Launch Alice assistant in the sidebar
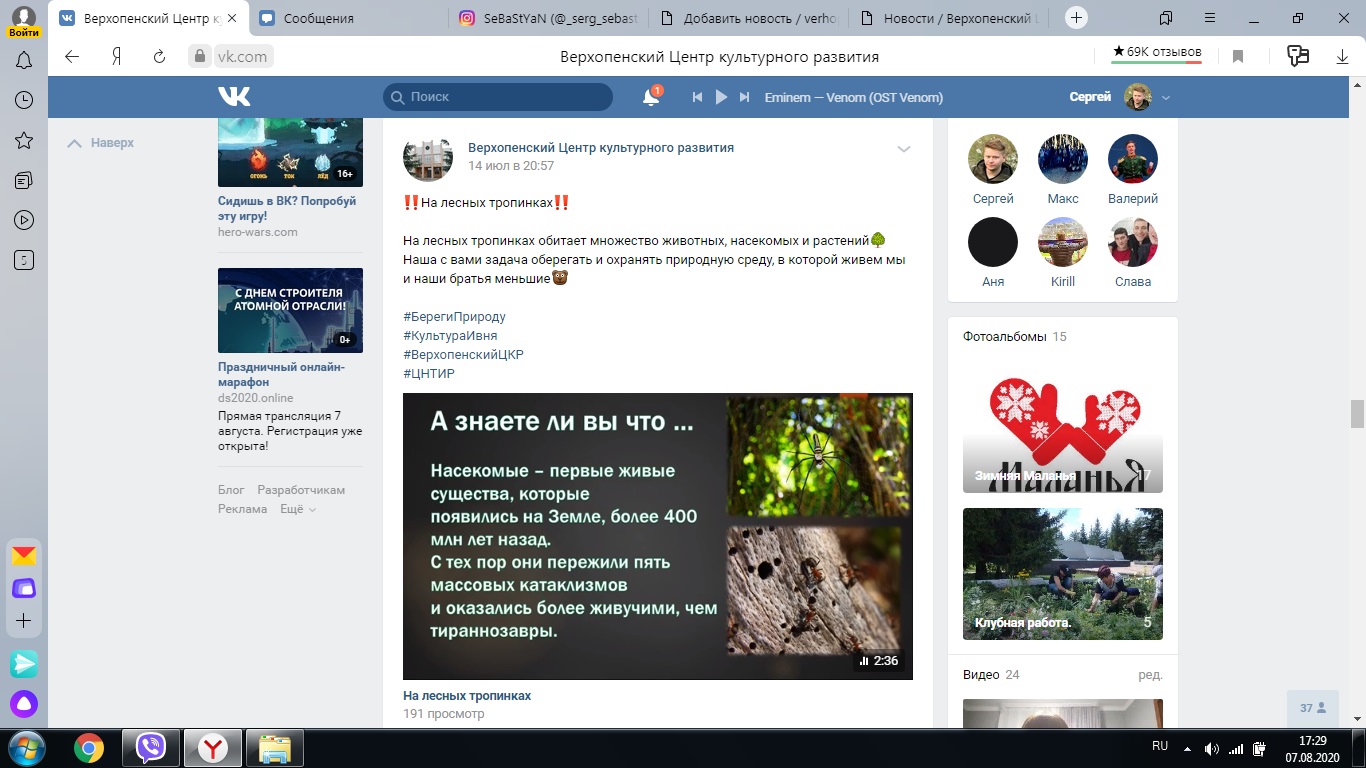1366x768 pixels. [x=24, y=704]
